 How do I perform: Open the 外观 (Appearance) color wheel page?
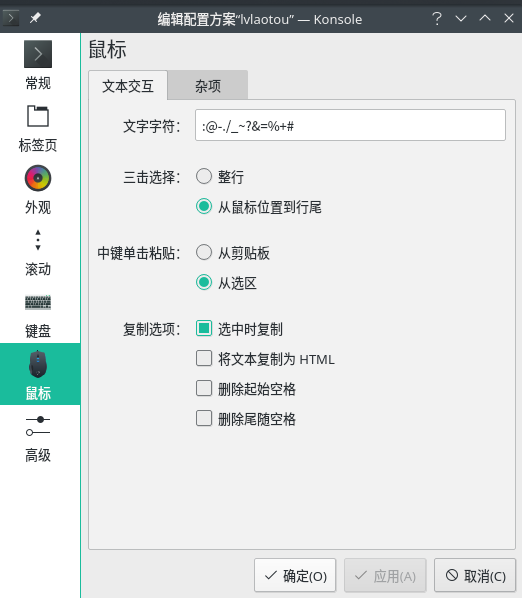(38, 190)
